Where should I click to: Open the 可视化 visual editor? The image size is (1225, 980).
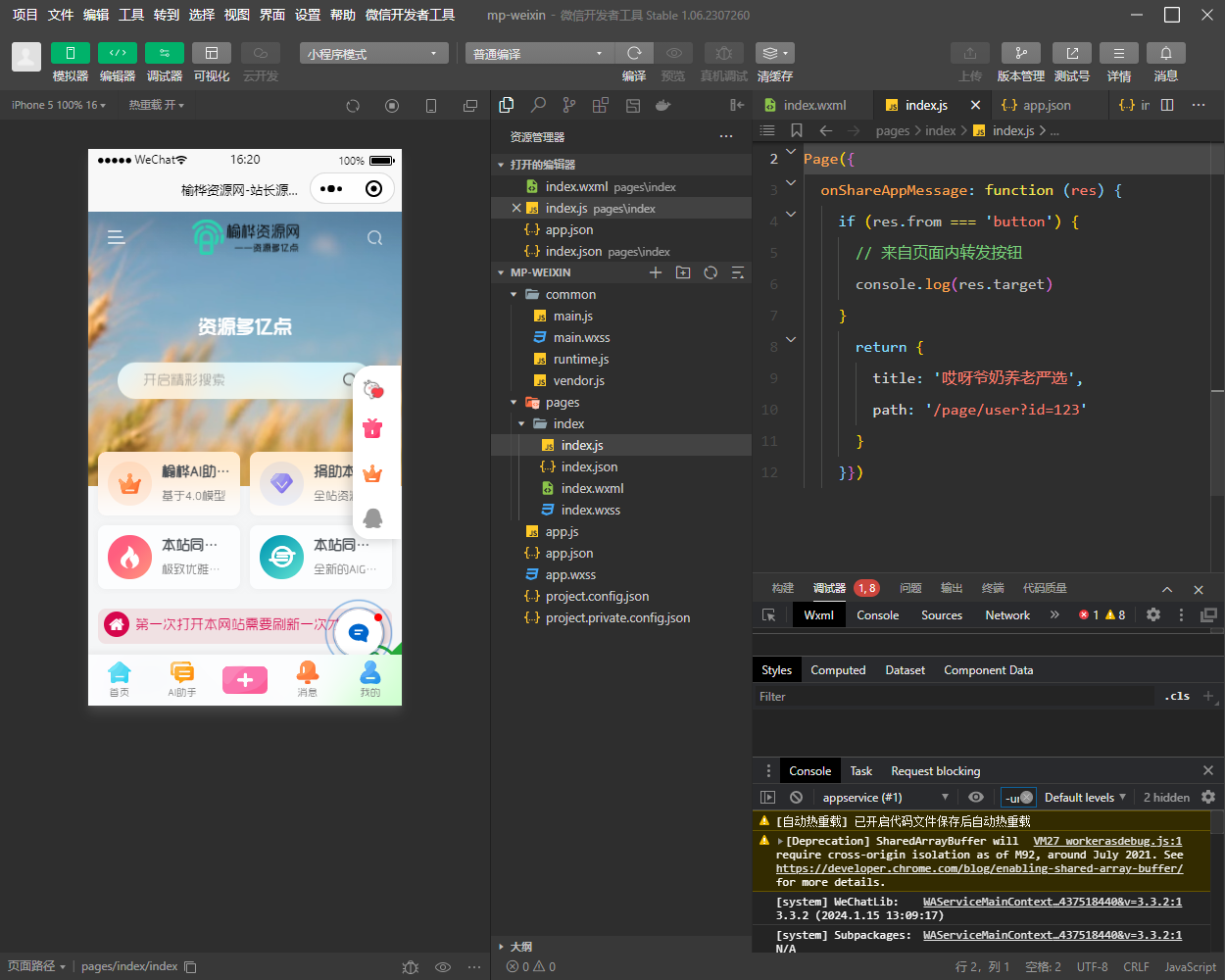click(x=212, y=53)
